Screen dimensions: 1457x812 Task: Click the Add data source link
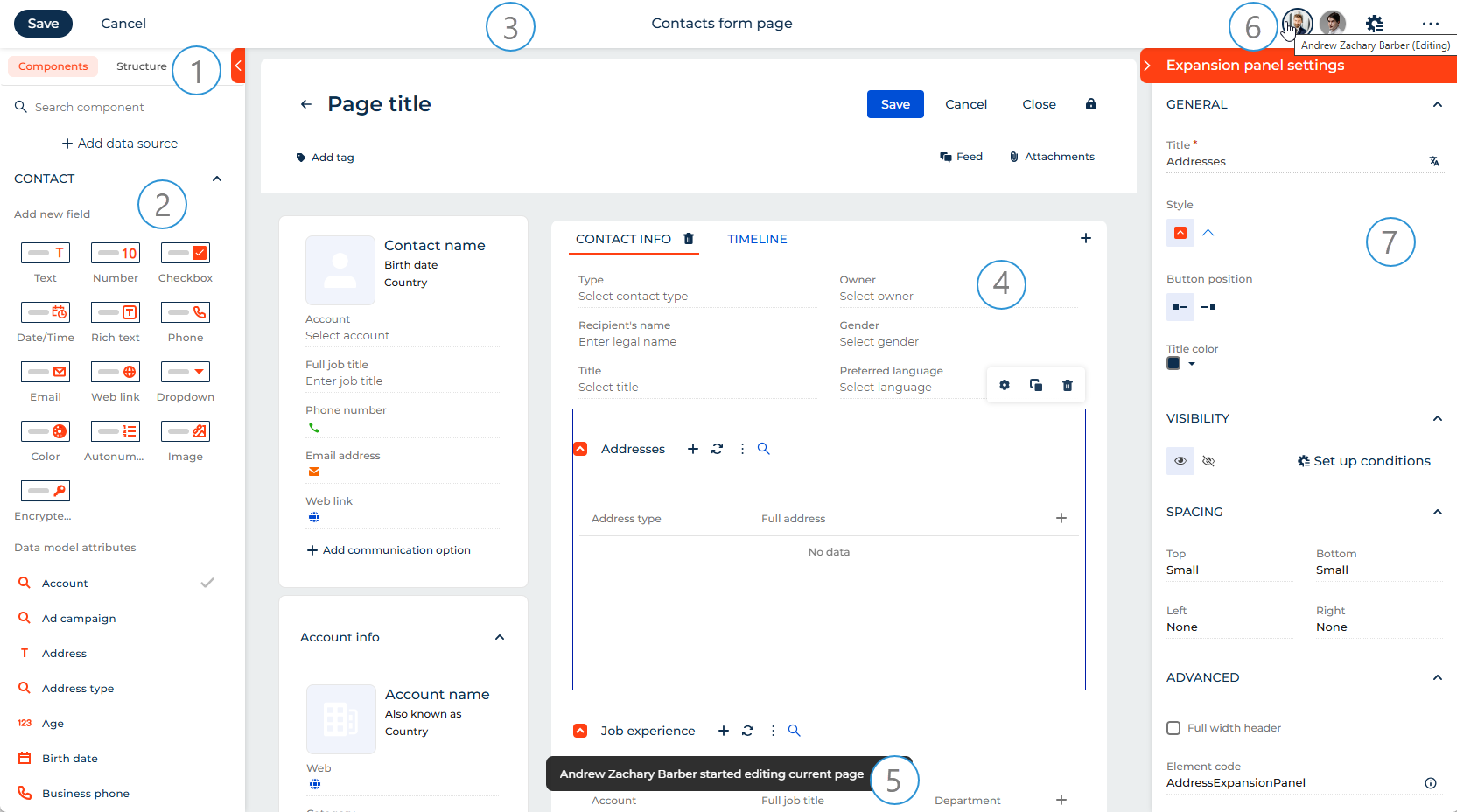point(120,143)
